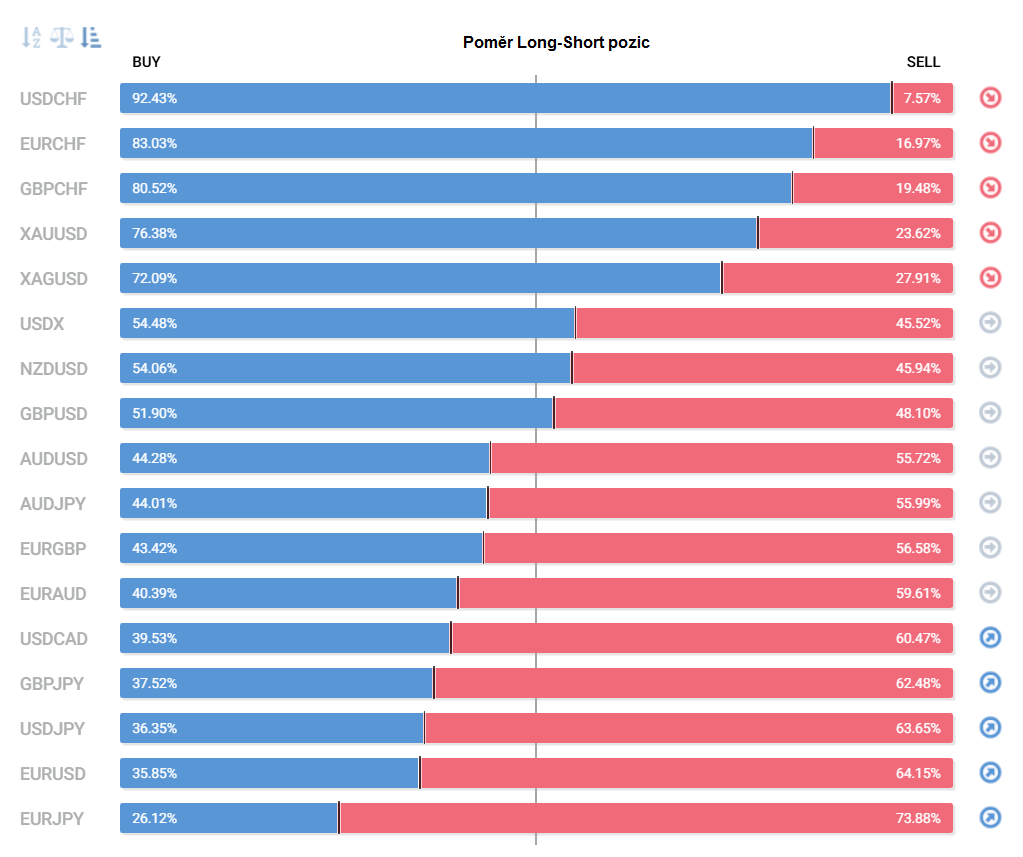Click the SELL column header
Viewport: 1023px width, 857px height.
click(x=923, y=62)
